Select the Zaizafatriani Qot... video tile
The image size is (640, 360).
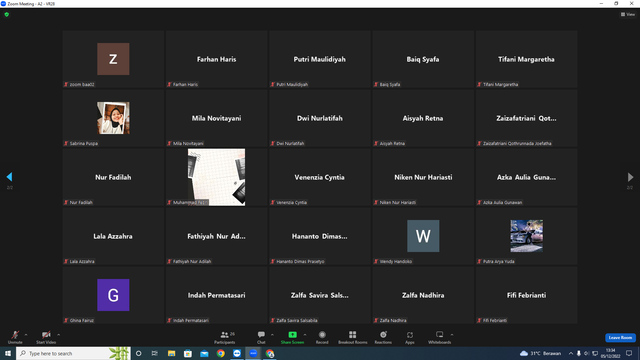click(x=526, y=118)
